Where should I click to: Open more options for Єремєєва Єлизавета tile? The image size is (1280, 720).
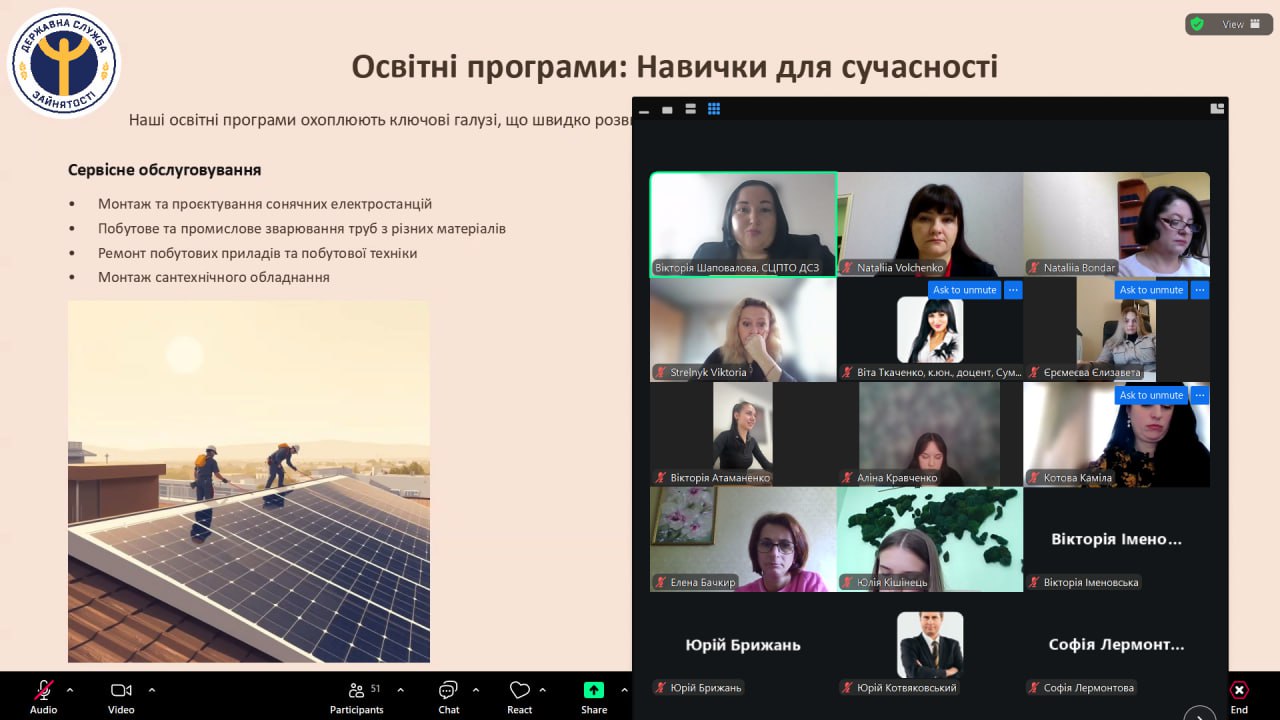pos(1200,290)
